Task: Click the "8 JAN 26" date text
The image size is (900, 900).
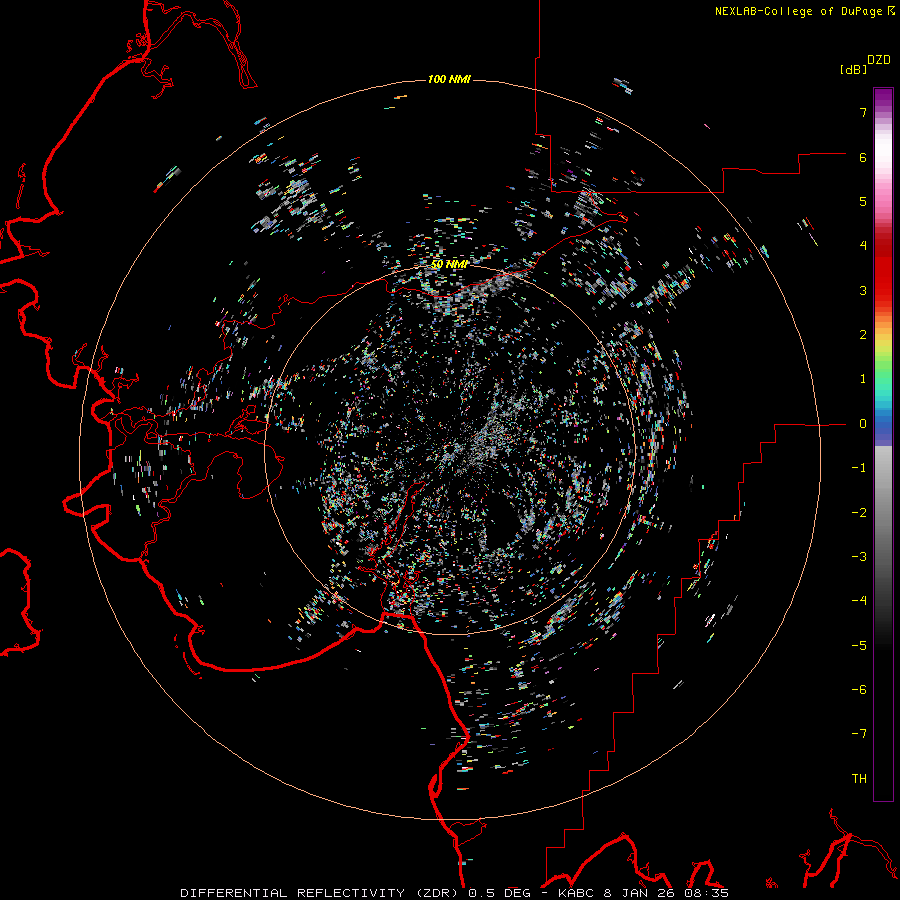Action: coord(638,893)
